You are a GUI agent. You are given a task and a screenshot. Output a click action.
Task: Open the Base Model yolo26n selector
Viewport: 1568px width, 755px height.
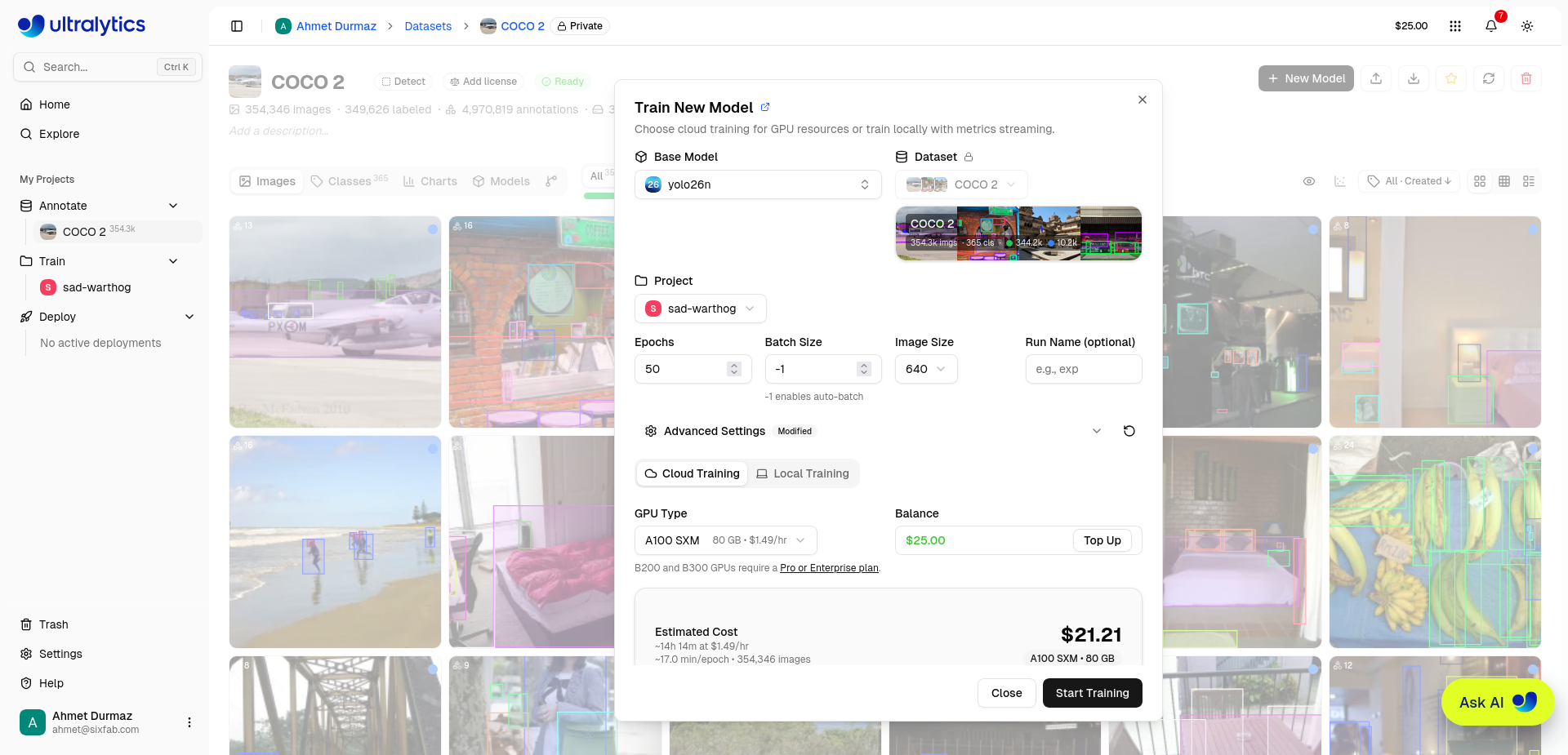pos(758,184)
